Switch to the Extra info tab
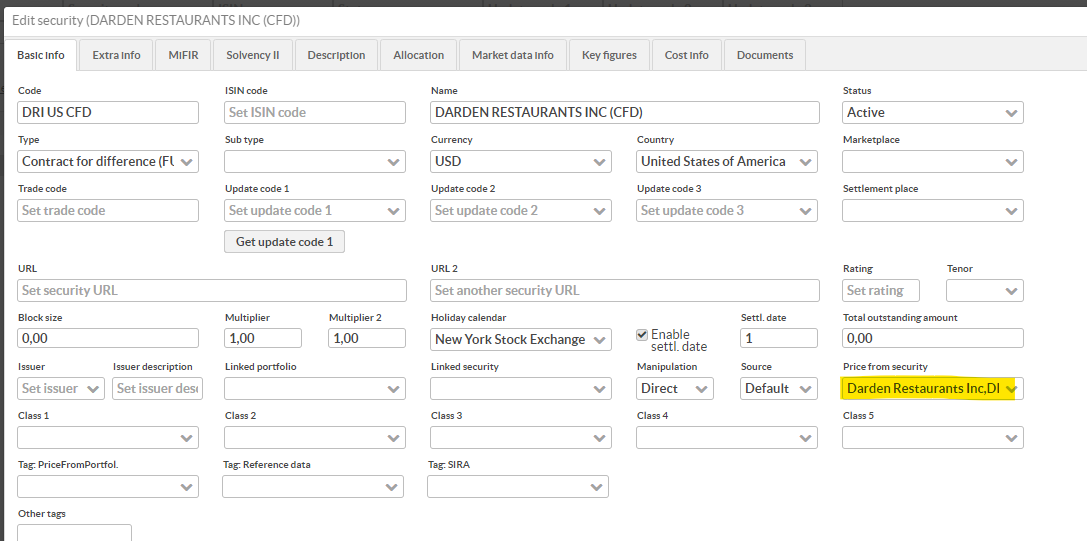The image size is (1087, 541). (116, 55)
